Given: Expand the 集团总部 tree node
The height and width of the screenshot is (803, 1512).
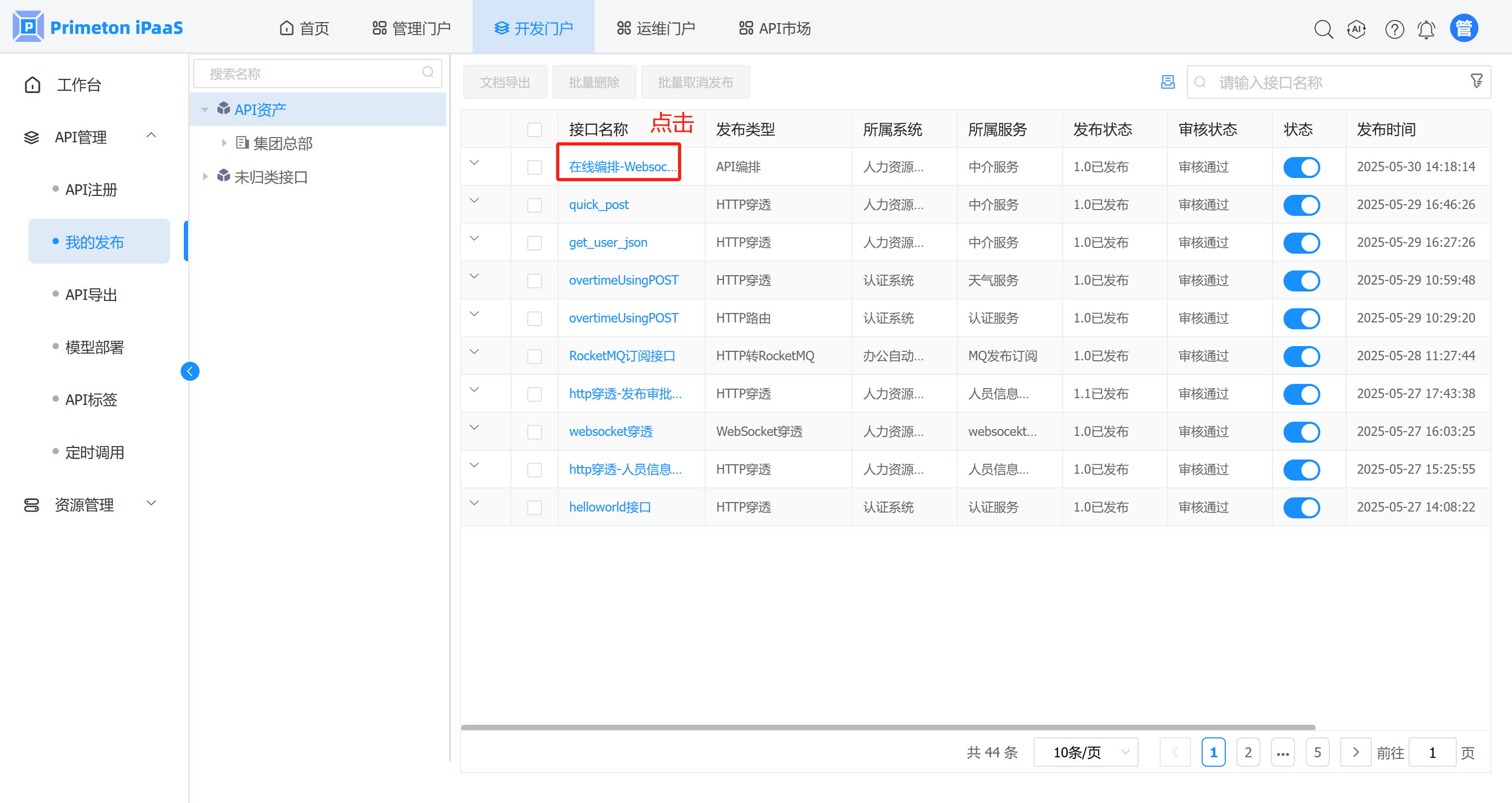Looking at the screenshot, I should 224,143.
